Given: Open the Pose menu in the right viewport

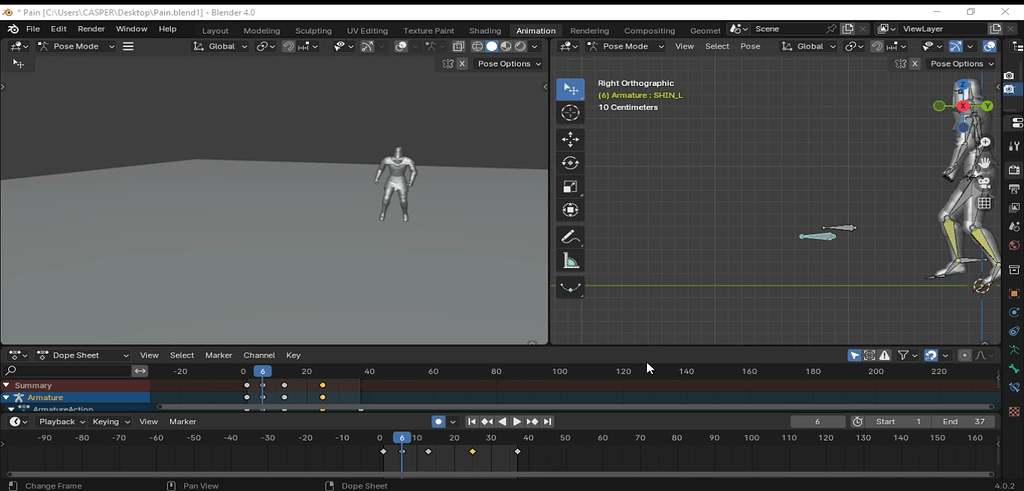Looking at the screenshot, I should (x=750, y=46).
